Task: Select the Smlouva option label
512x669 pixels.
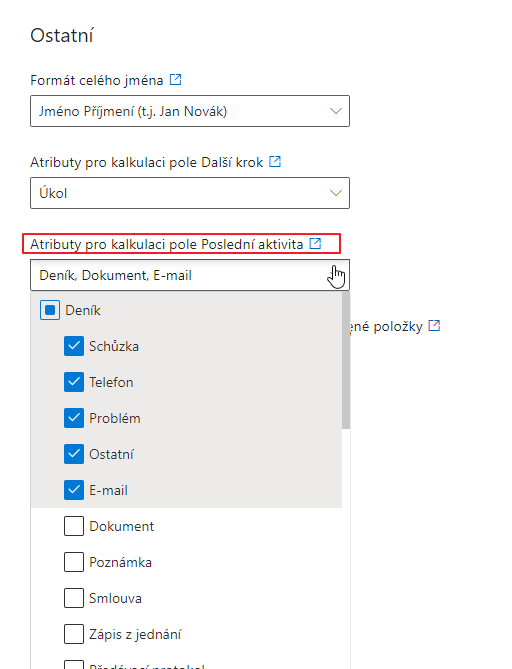Action: [115, 598]
